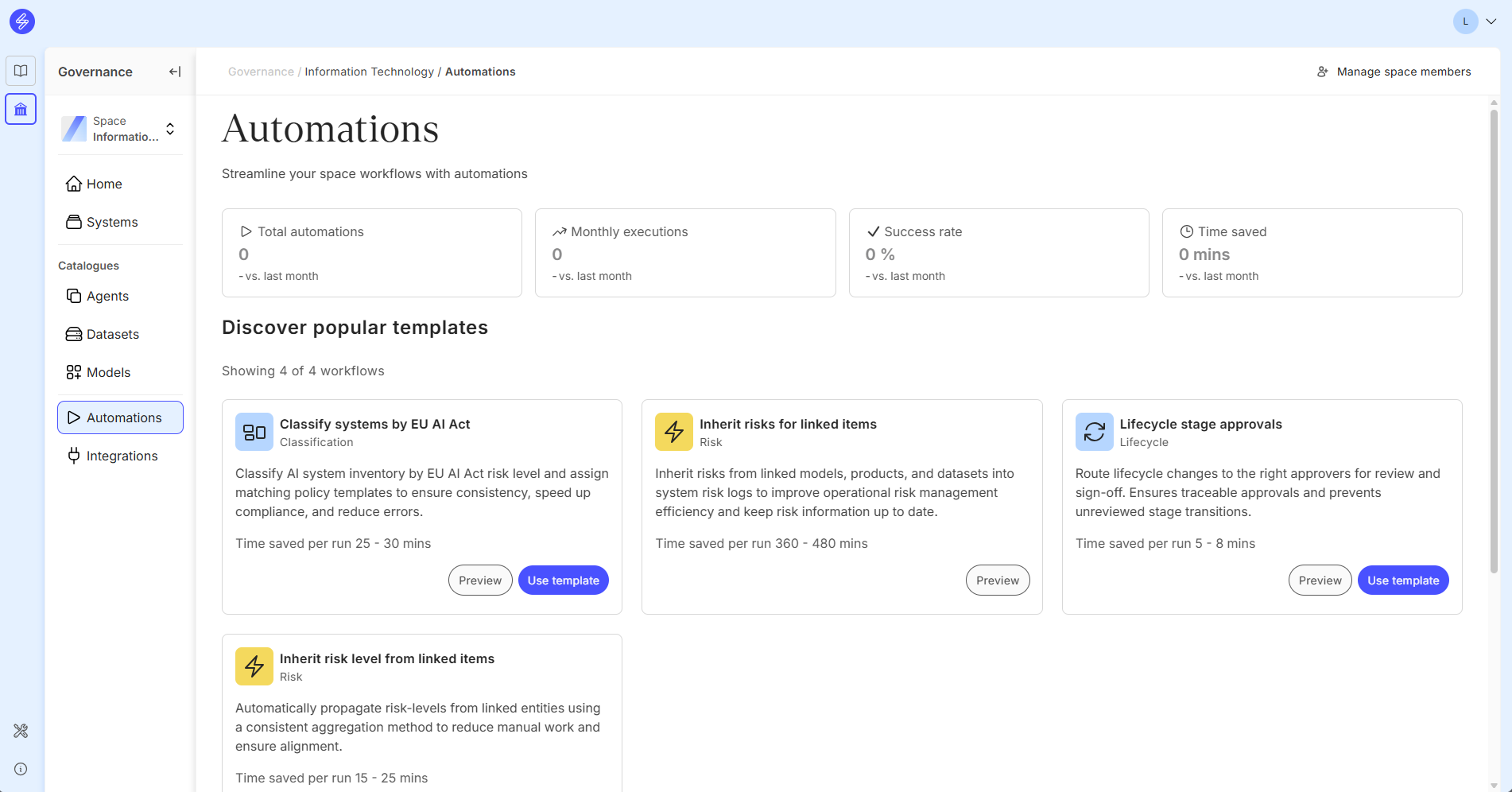Open the user account menu chevron

click(1491, 21)
